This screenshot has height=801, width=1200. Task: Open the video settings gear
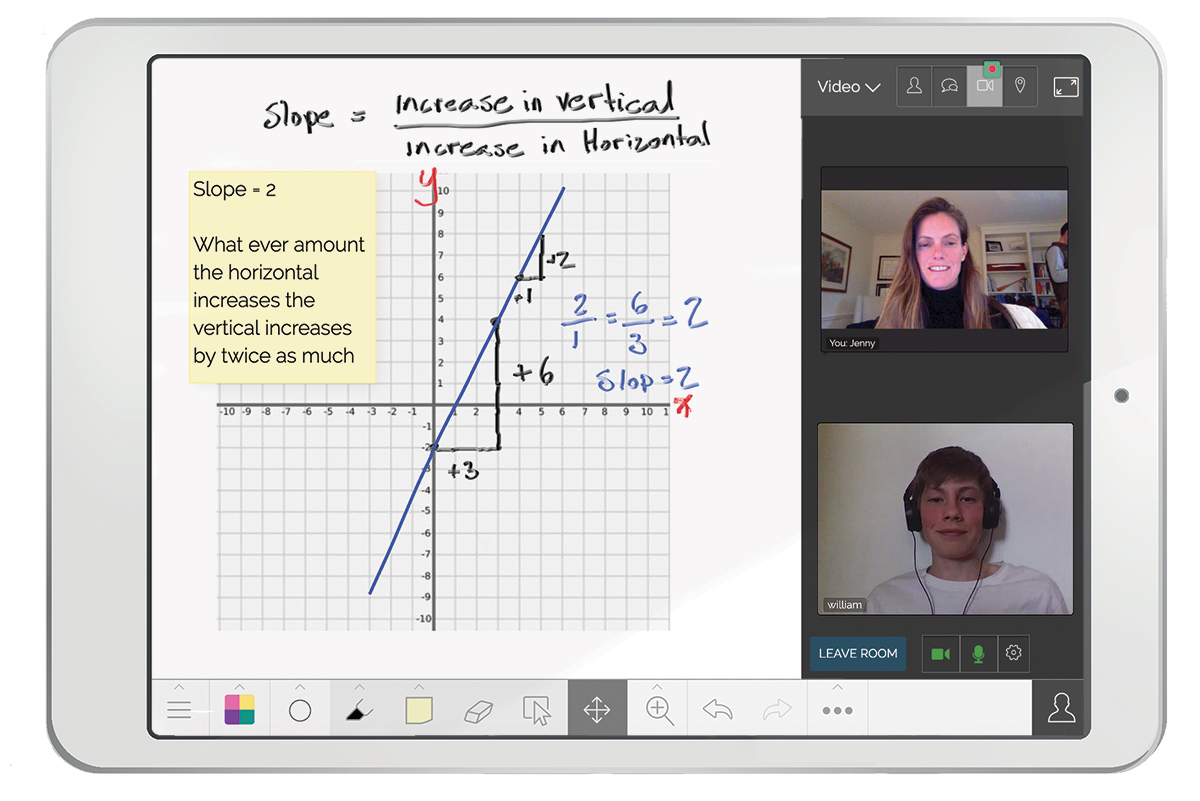coord(1013,653)
